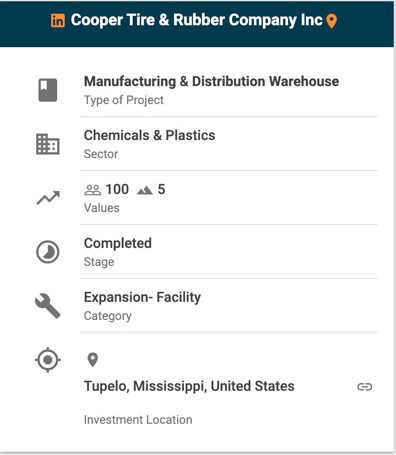
Task: Select the bookmark Type of Project icon
Action: tap(48, 90)
